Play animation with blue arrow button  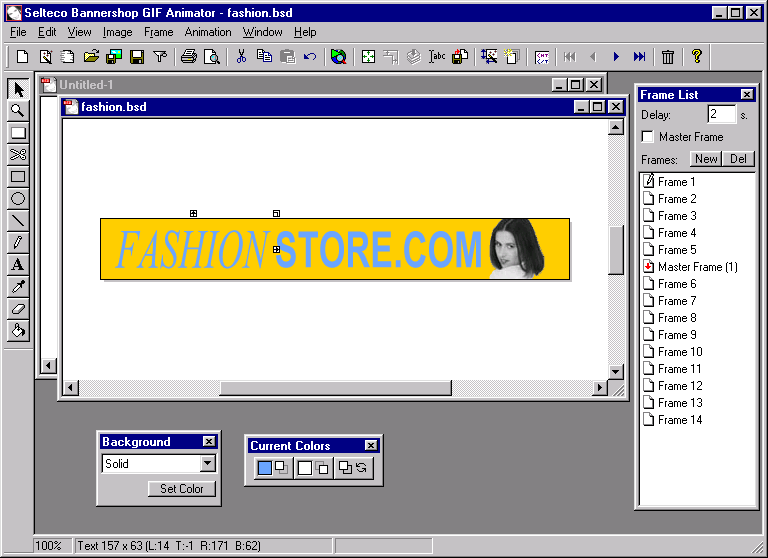(616, 57)
